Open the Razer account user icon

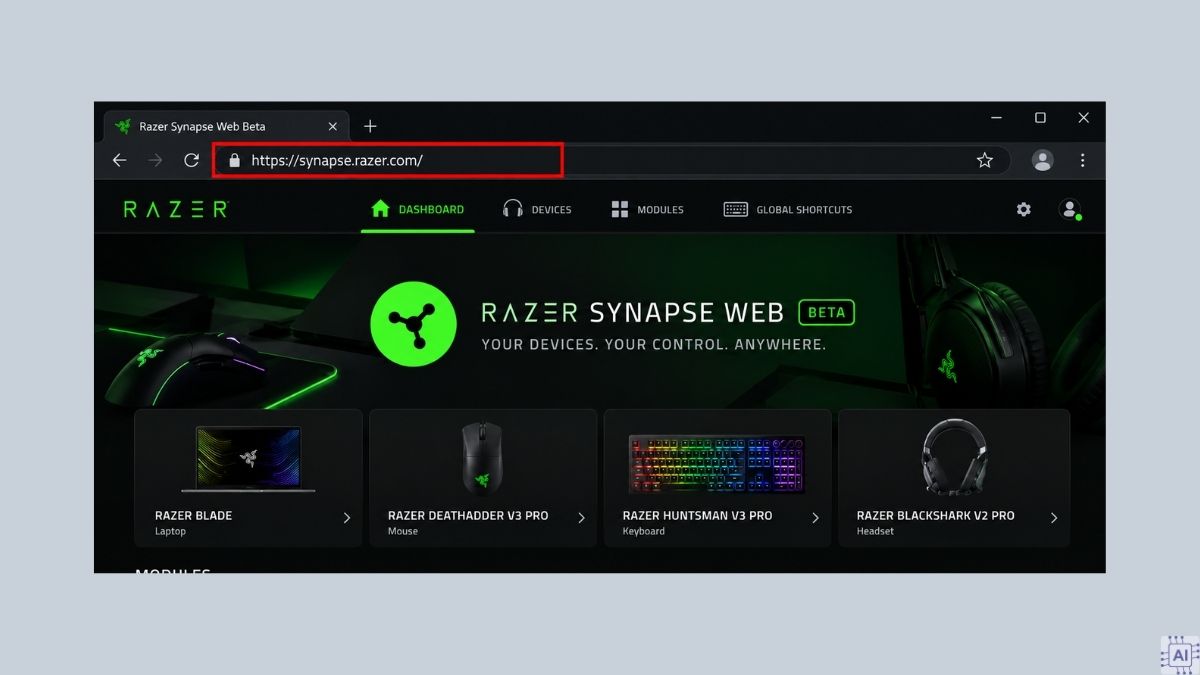tap(1070, 209)
